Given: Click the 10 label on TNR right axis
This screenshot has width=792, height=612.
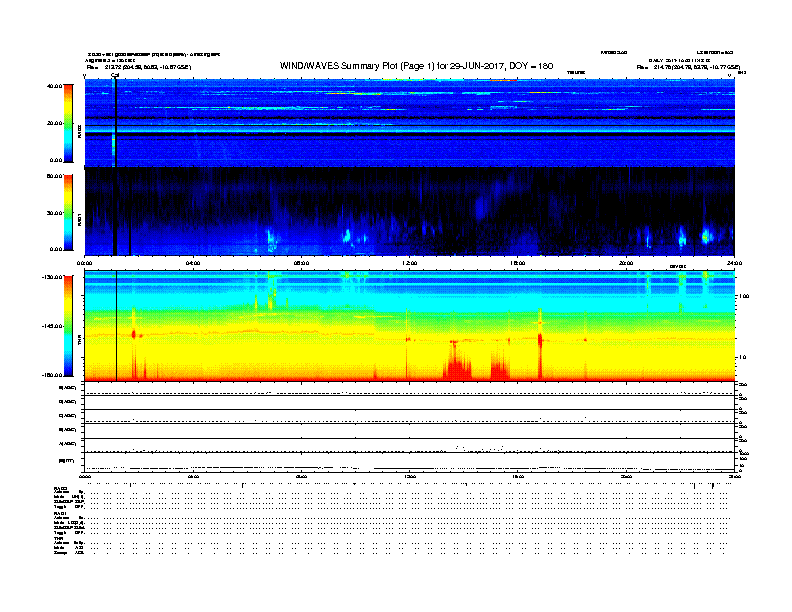Looking at the screenshot, I should [x=742, y=357].
